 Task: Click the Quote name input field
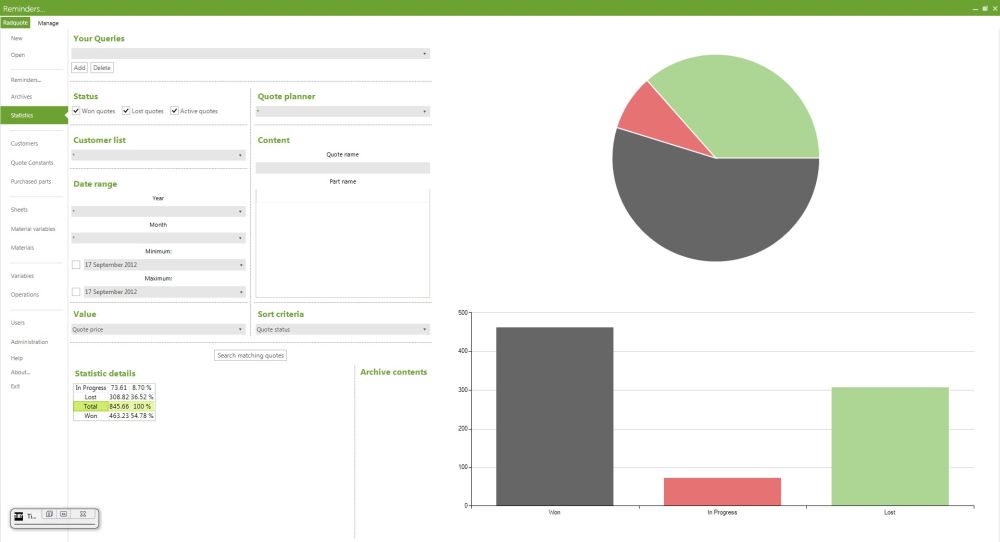(343, 168)
